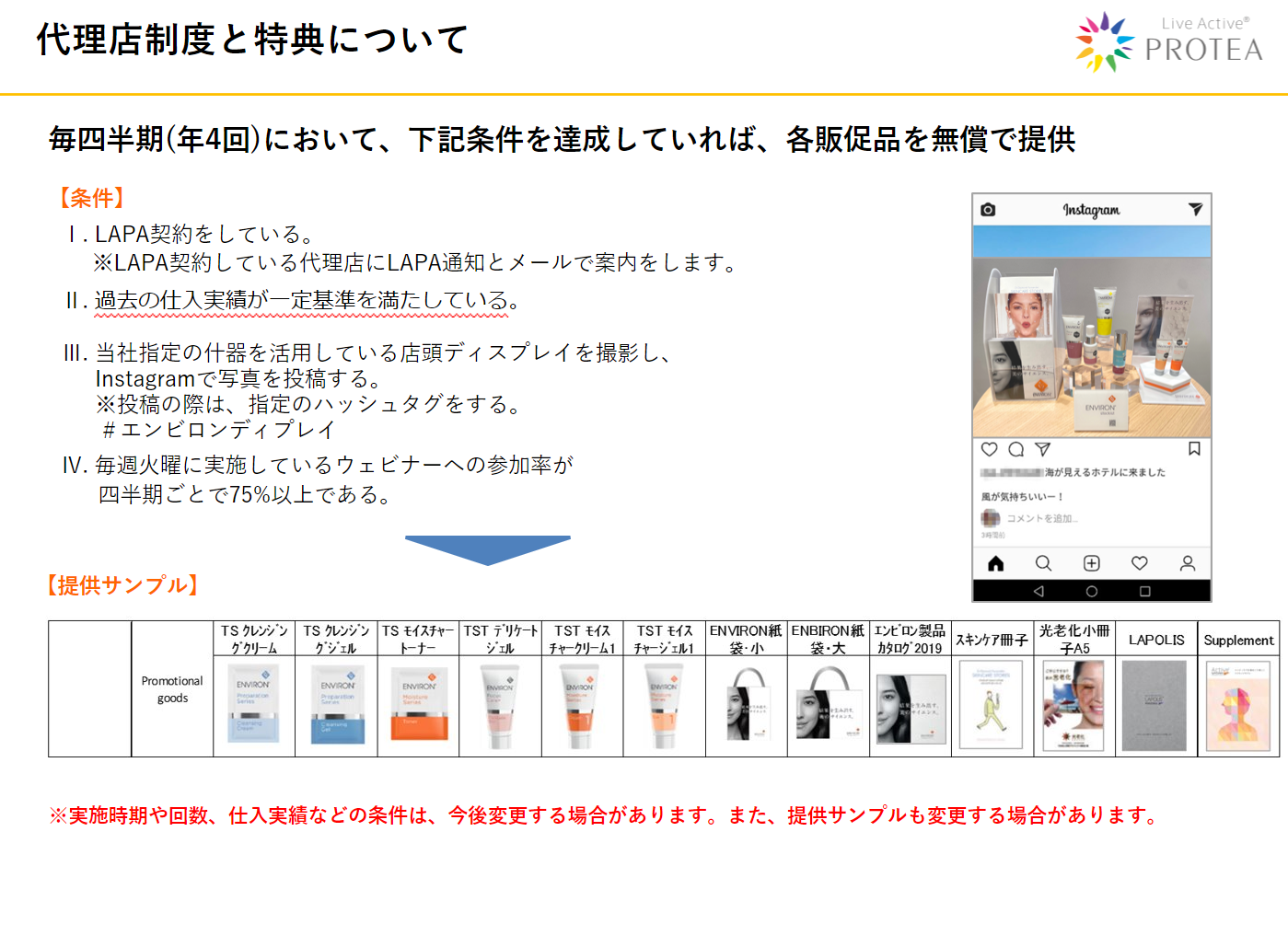Viewport: 1288px width, 947px height.
Task: Go to Instagram home tab
Action: pos(995,563)
